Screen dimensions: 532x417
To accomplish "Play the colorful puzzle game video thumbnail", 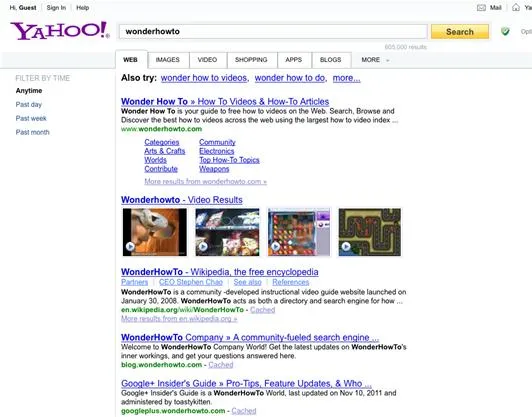I will (x=299, y=232).
